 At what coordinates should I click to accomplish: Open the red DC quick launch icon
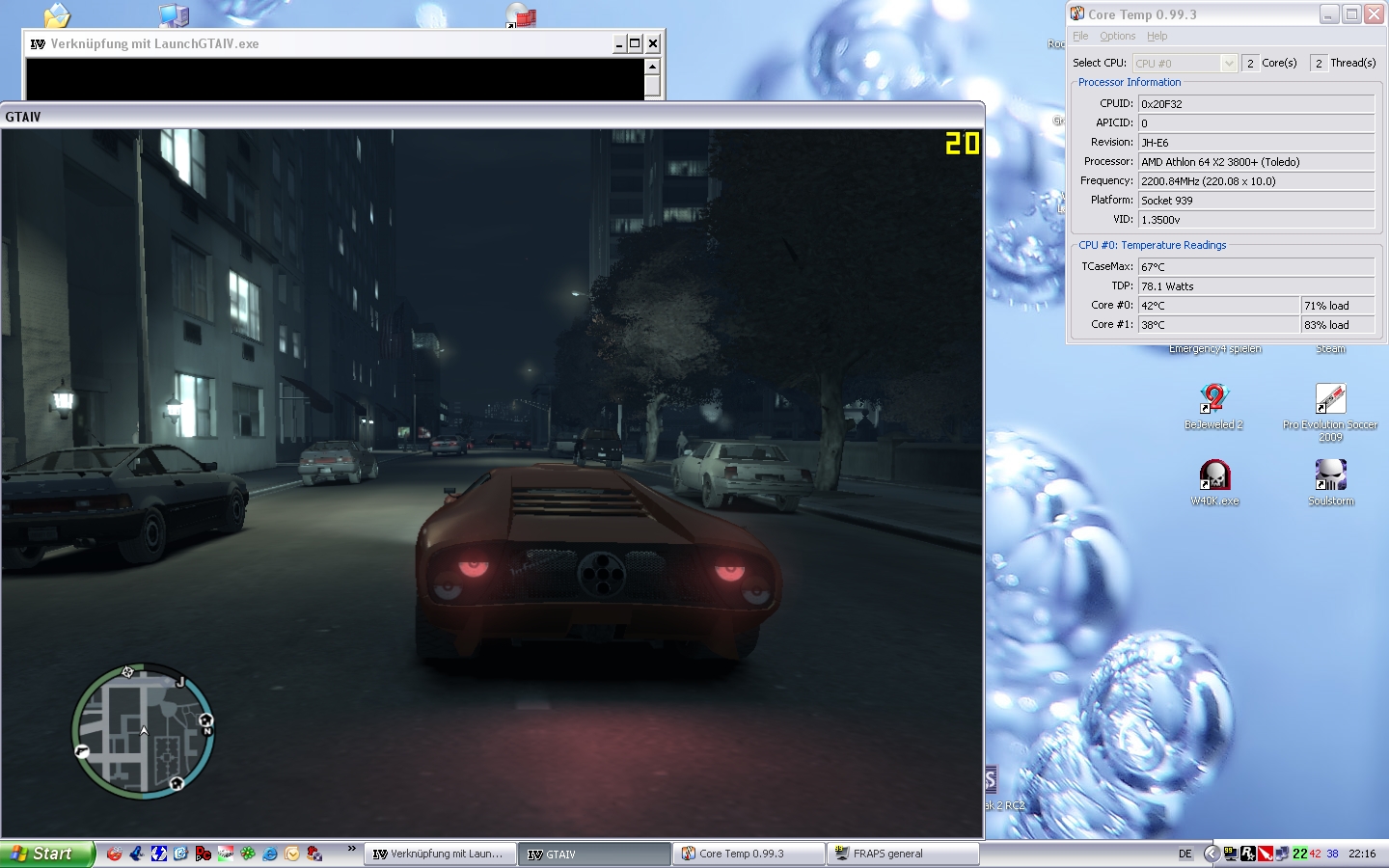coord(204,854)
